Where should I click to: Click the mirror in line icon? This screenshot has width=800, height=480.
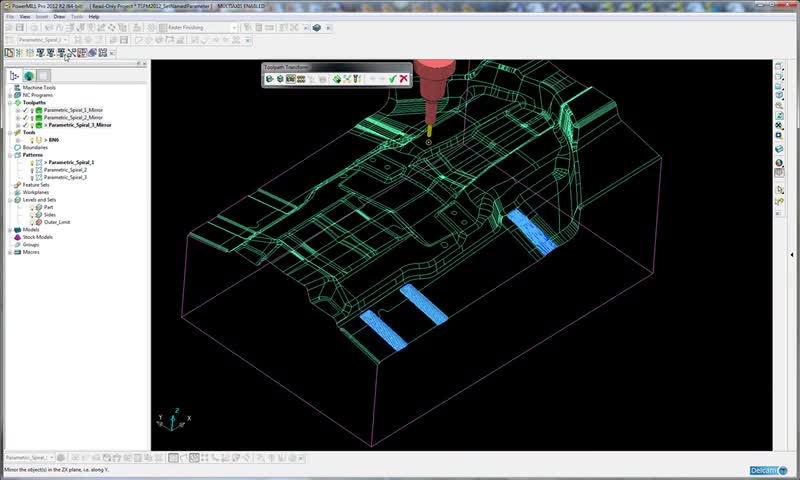[x=72, y=53]
